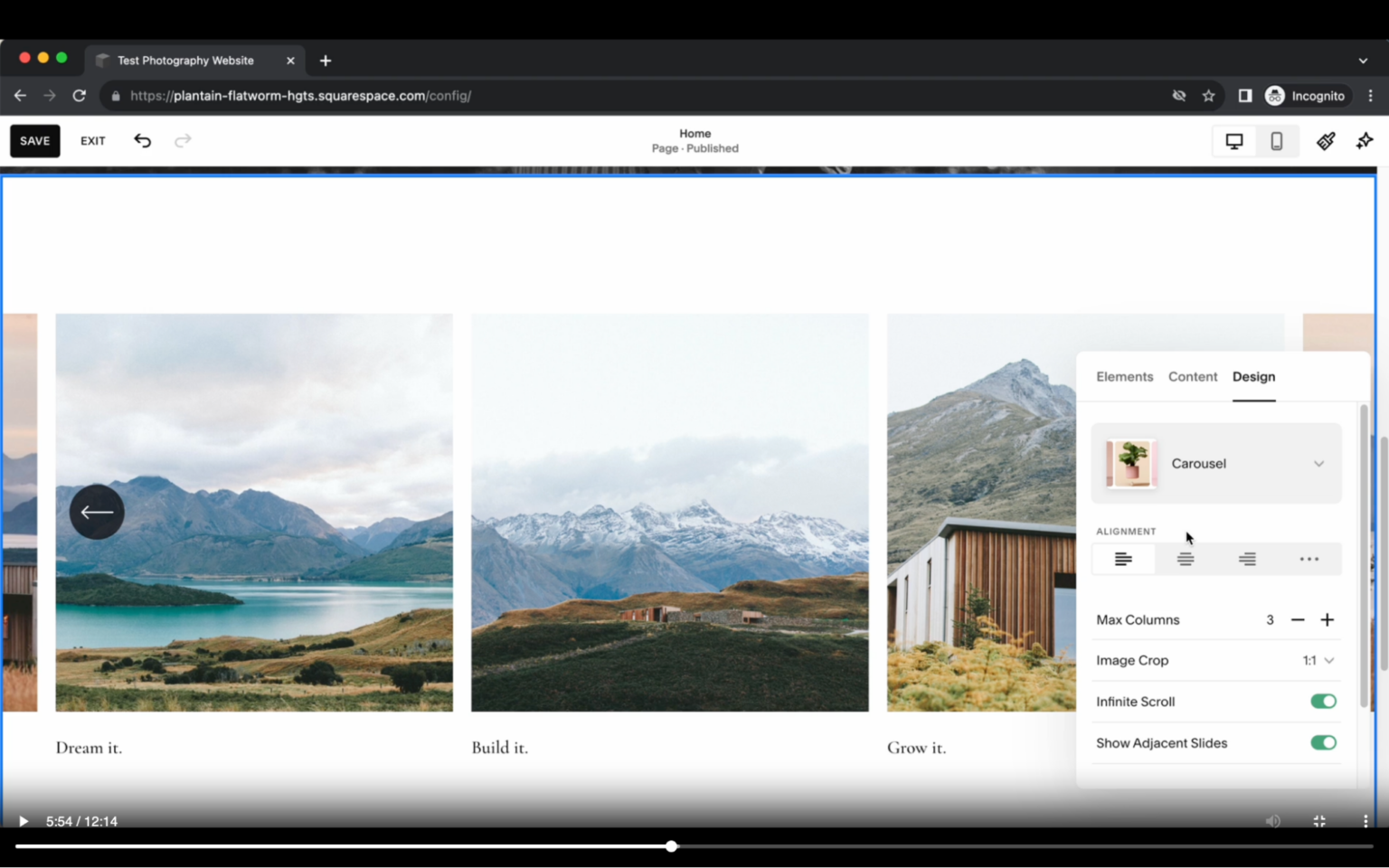Open site styles with the paintbrush icon
This screenshot has height=868, width=1389.
1324,141
